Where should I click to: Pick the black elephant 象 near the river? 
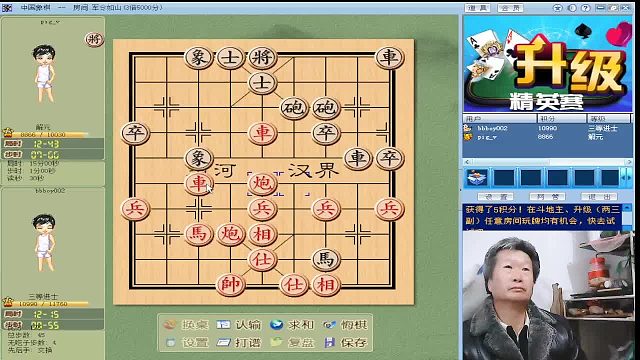pyautogui.click(x=198, y=158)
